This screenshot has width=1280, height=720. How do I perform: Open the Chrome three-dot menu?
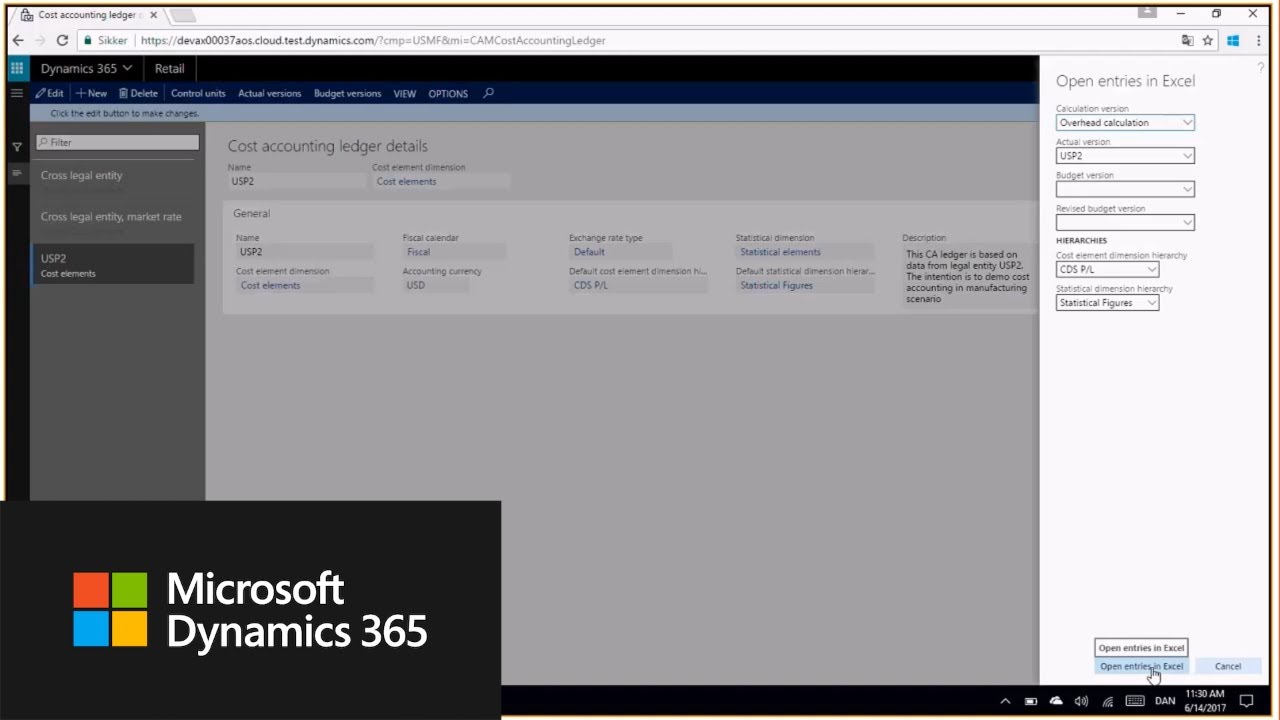(x=1257, y=40)
